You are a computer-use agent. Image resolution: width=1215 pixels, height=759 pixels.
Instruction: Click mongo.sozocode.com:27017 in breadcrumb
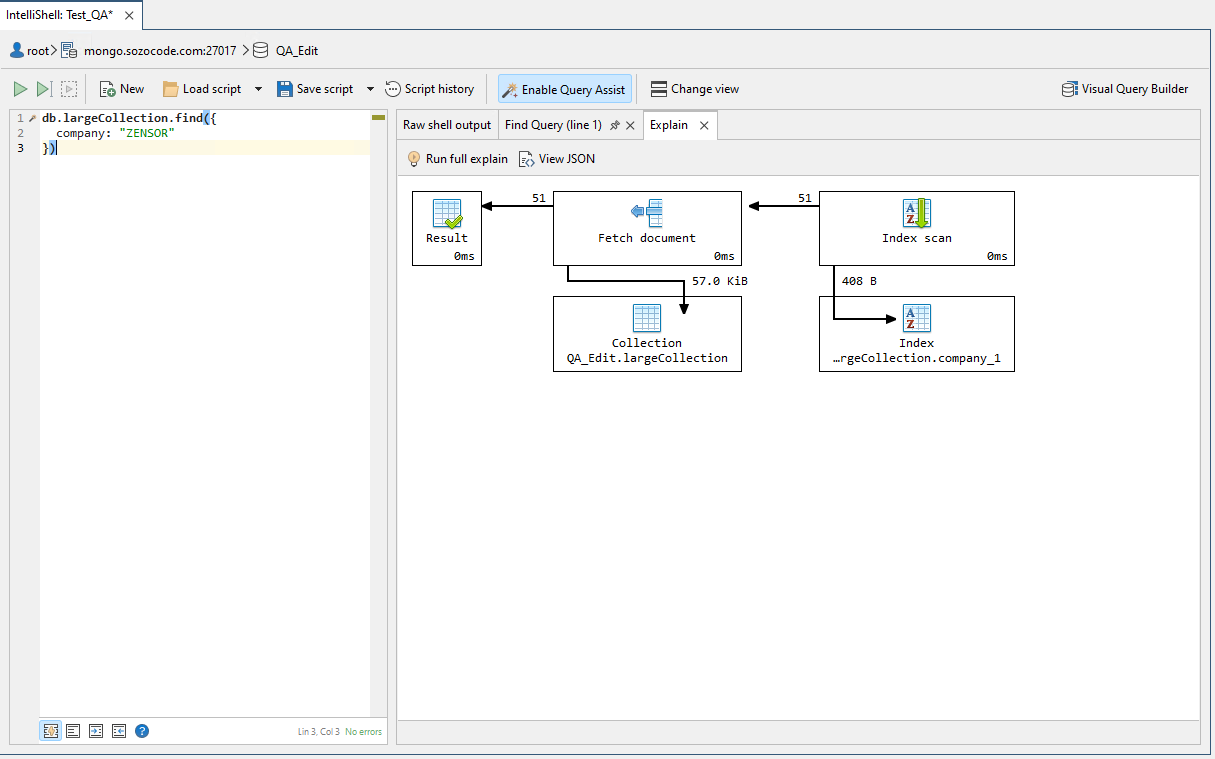(x=148, y=50)
